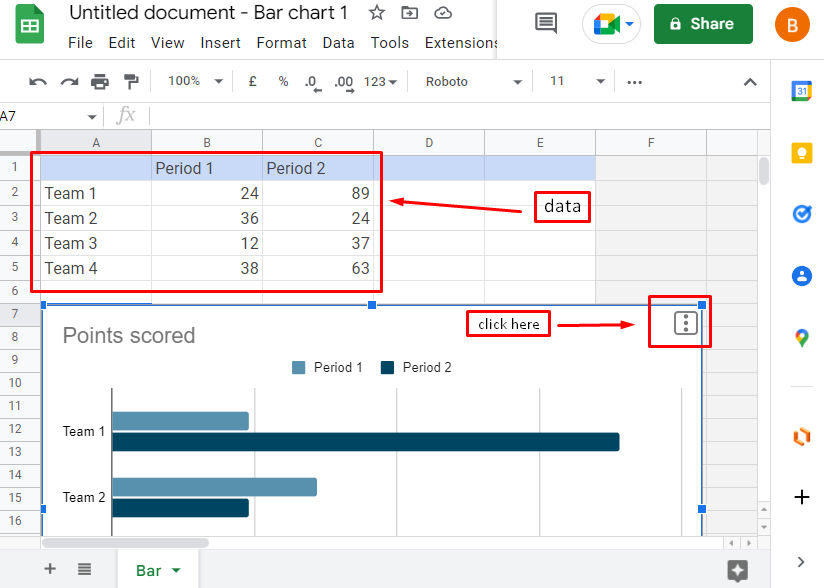Screen dimensions: 824x588
Task: Open the Extensions menu
Action: tap(461, 43)
